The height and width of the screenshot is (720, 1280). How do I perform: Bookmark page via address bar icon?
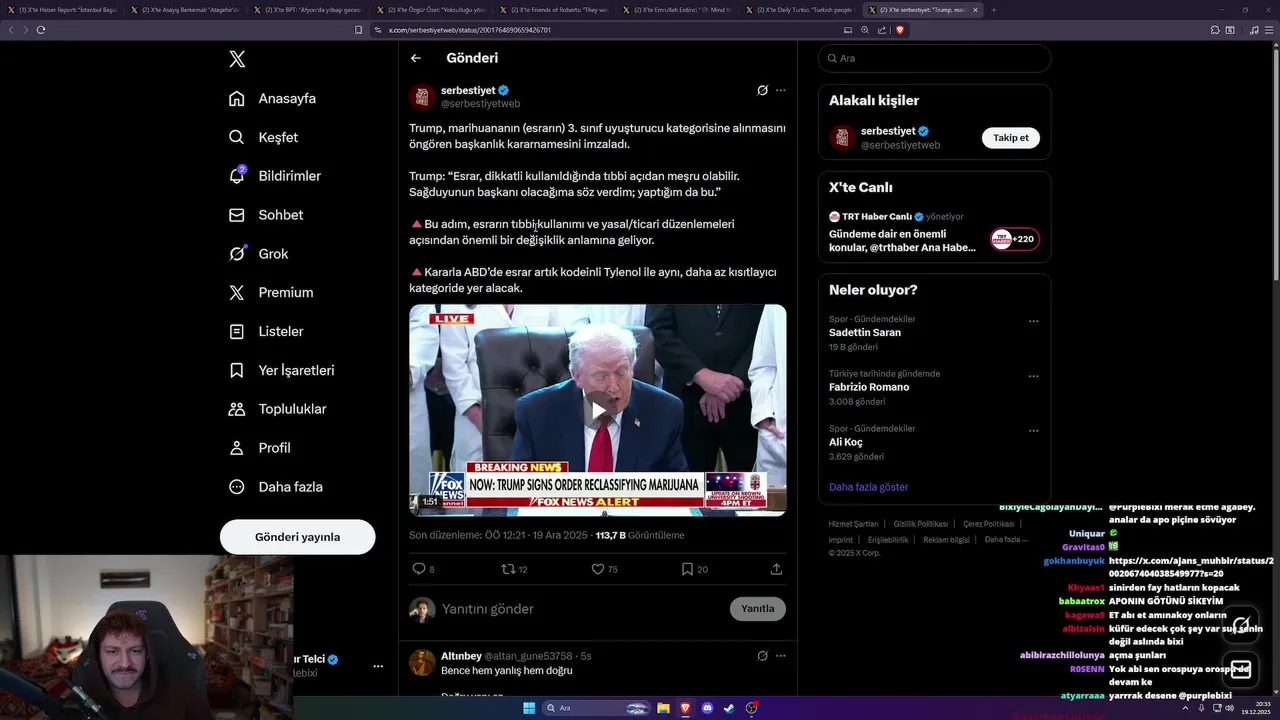pos(358,30)
